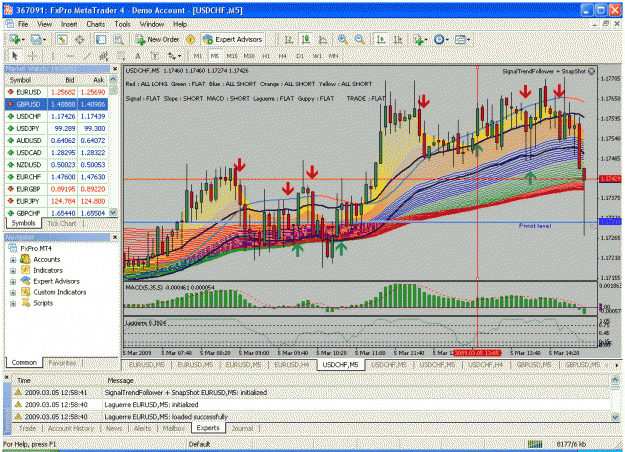Switch chart to candlesticks style
Screen dimensions: 625x452
click(x=306, y=39)
